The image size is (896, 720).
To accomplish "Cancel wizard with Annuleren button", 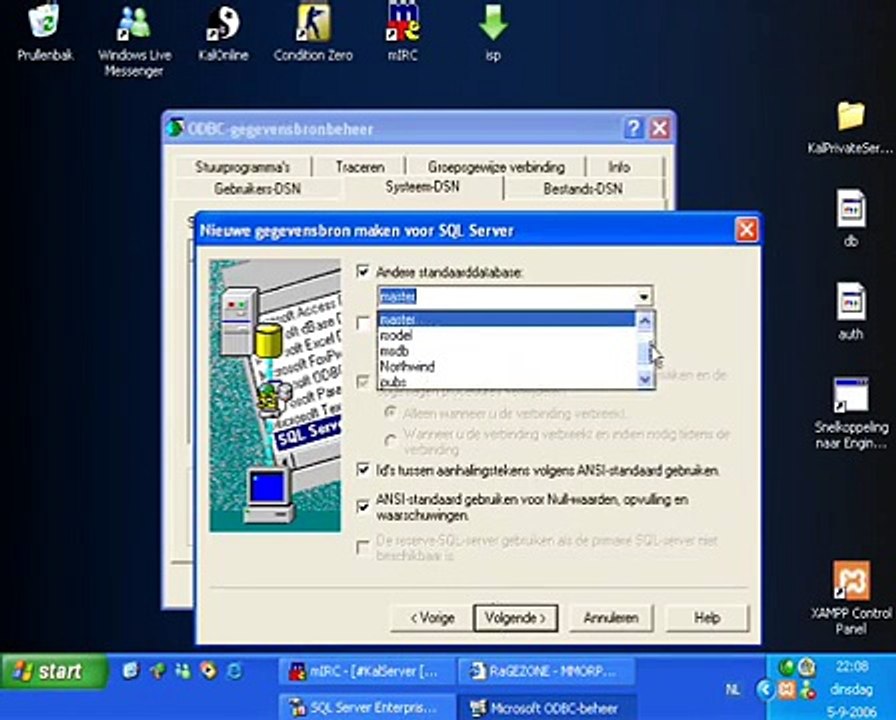I will click(611, 618).
